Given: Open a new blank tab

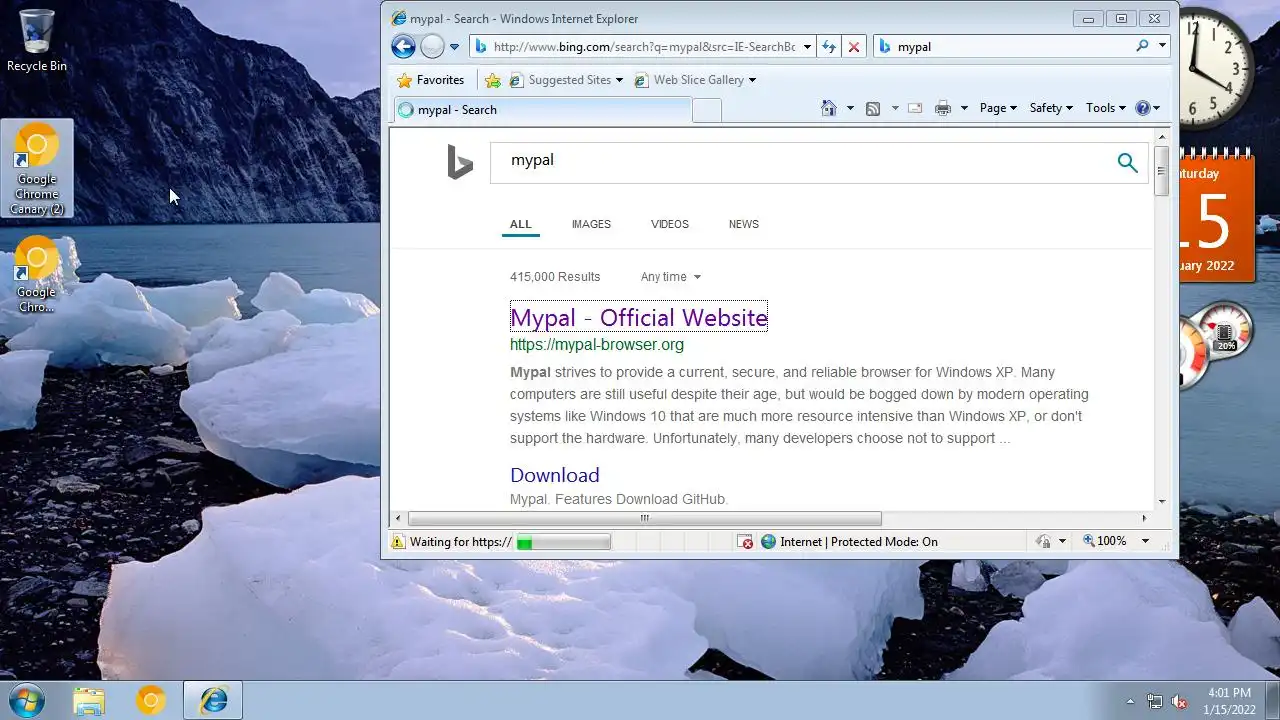Looking at the screenshot, I should tap(707, 111).
